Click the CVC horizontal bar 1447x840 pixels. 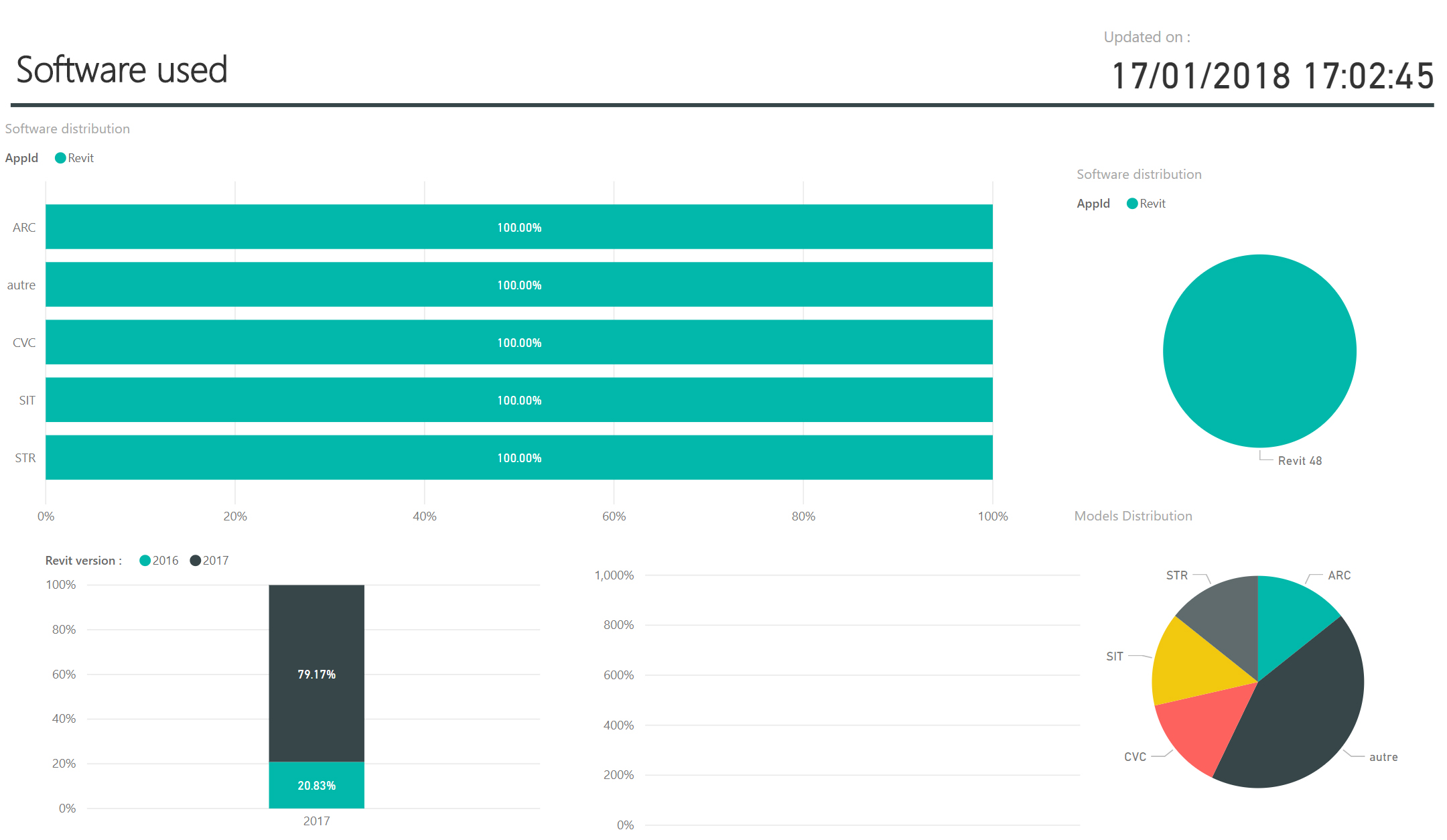(x=519, y=342)
